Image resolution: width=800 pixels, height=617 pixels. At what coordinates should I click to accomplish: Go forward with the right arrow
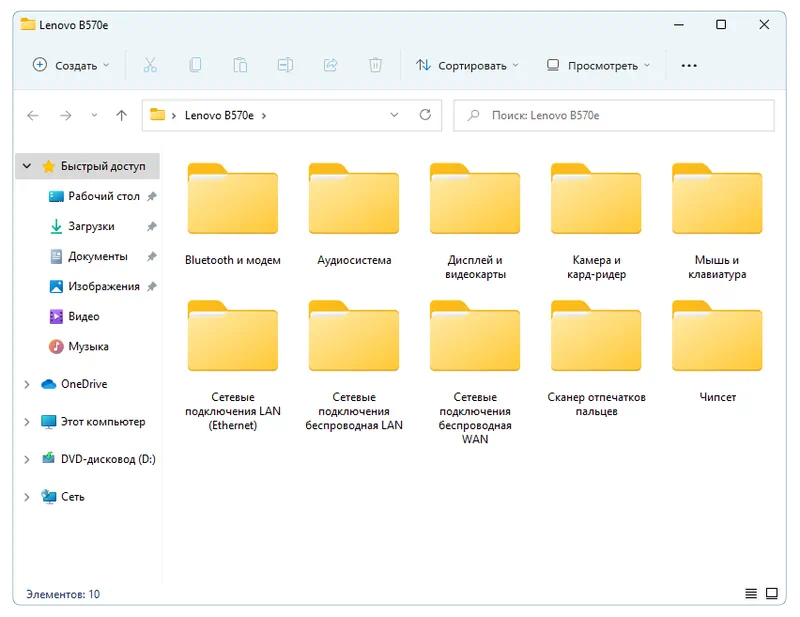[65, 116]
